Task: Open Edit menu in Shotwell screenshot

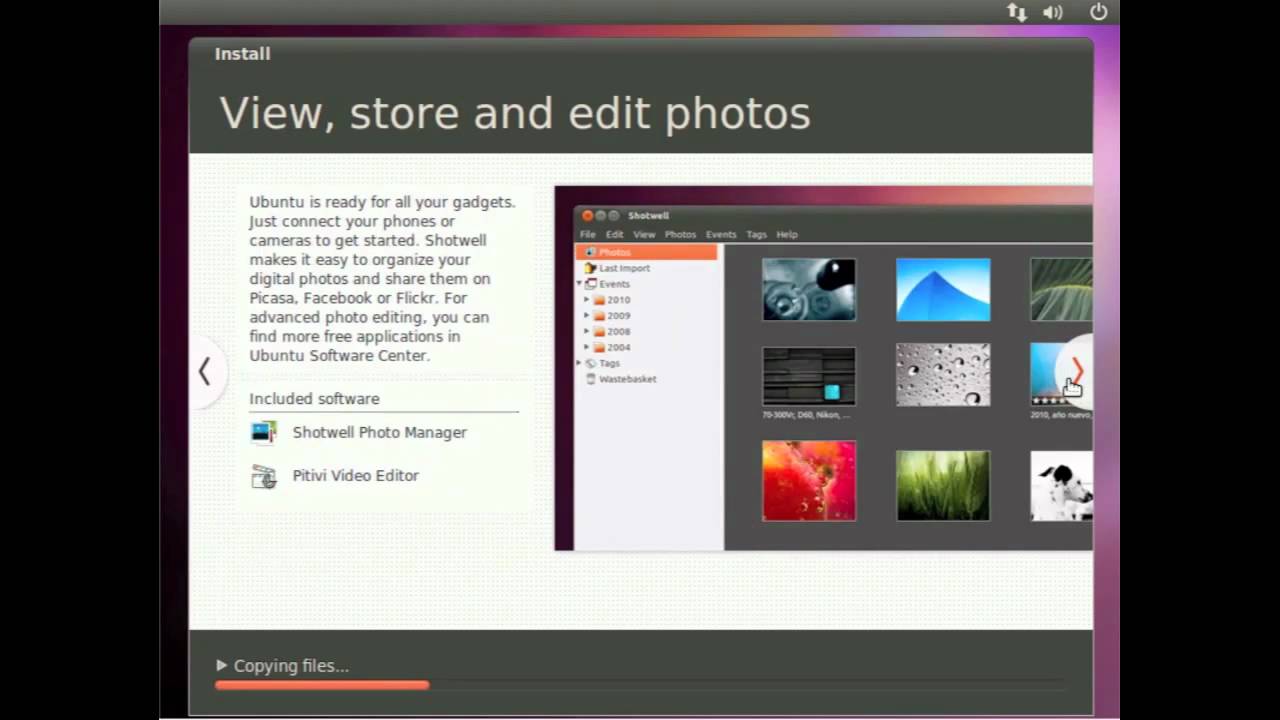Action: click(614, 234)
